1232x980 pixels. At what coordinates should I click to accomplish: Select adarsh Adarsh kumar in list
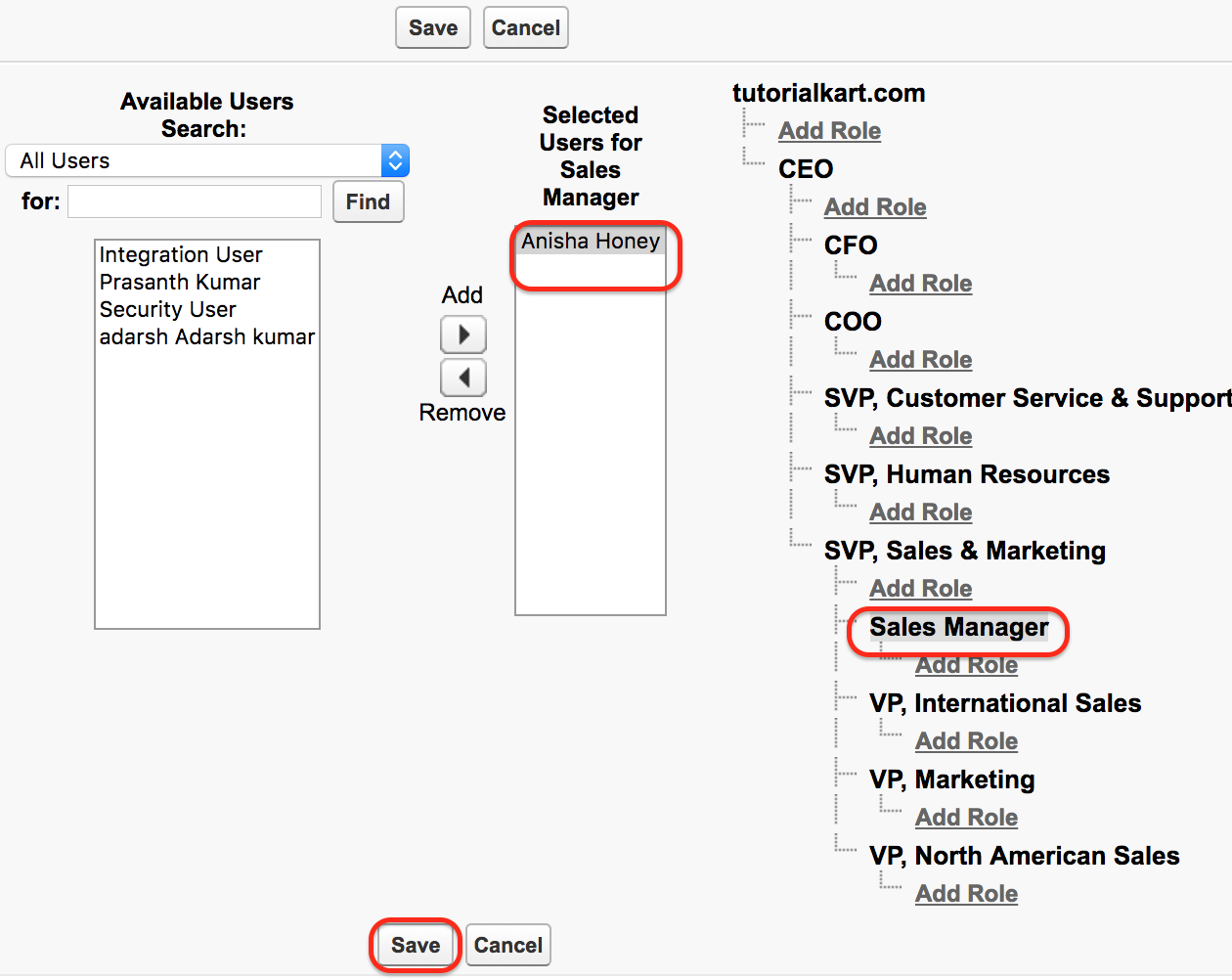[207, 336]
